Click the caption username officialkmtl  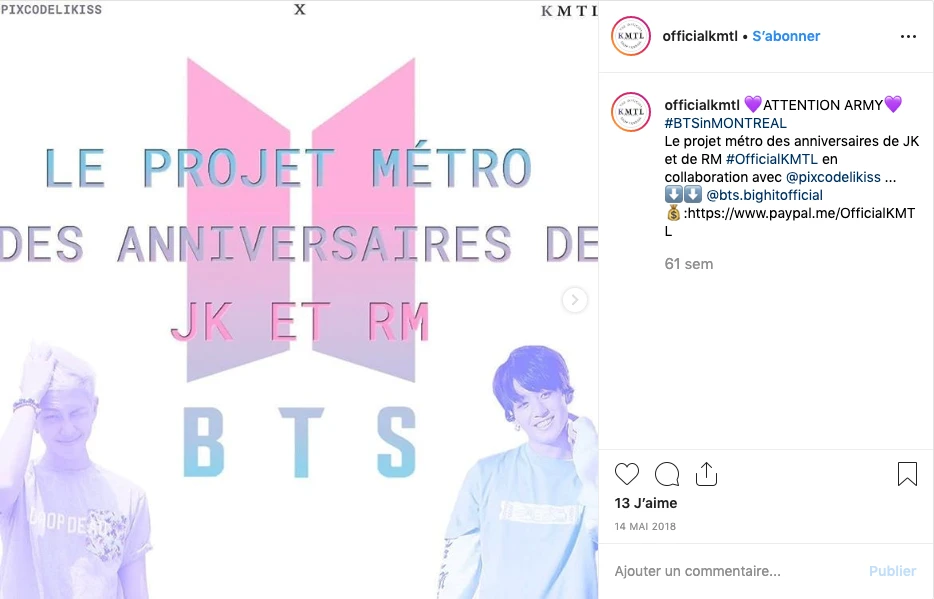[x=702, y=105]
